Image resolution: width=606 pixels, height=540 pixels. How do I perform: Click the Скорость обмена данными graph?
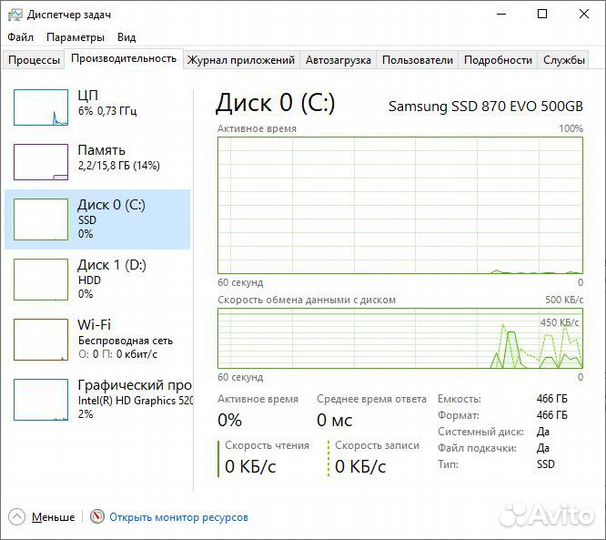400,338
